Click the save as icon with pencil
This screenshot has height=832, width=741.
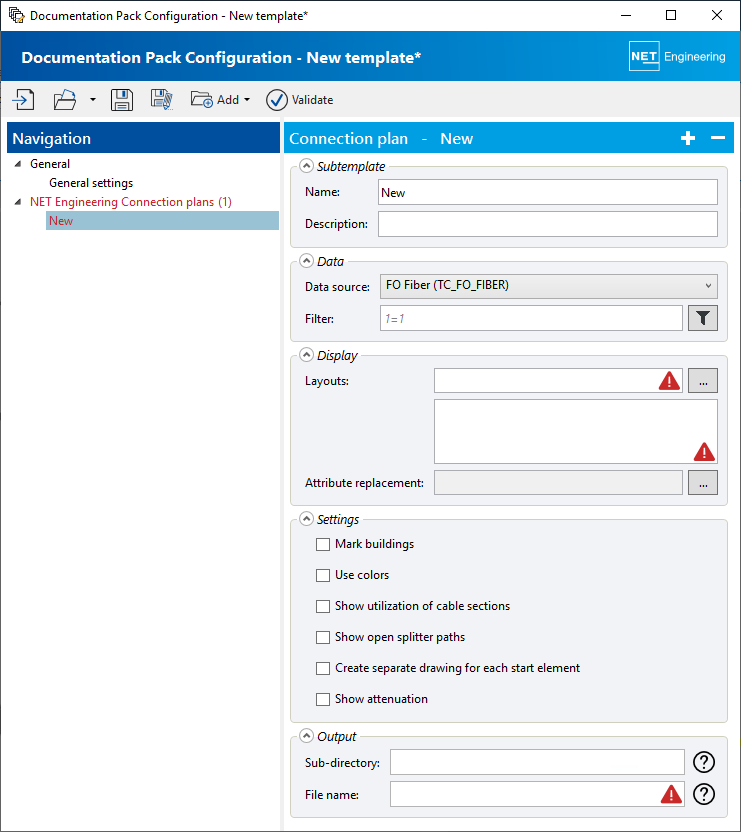[161, 99]
